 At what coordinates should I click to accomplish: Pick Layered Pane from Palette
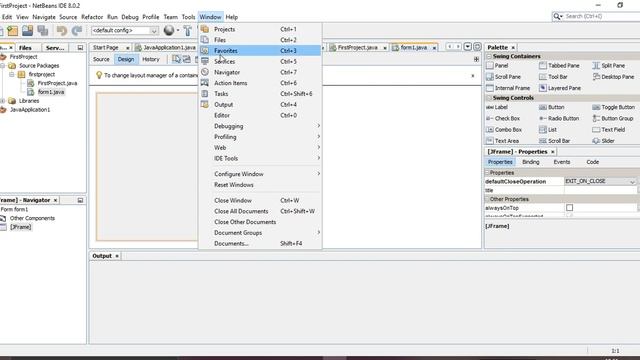560,88
